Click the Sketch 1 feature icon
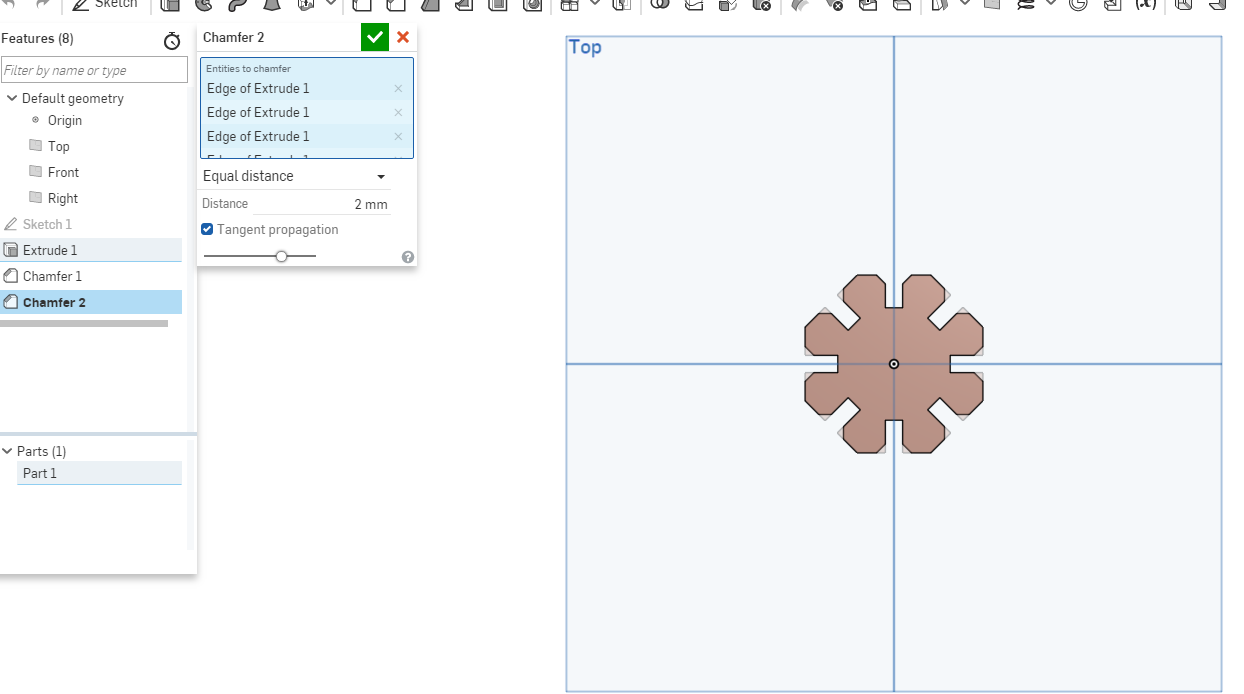 pos(11,224)
